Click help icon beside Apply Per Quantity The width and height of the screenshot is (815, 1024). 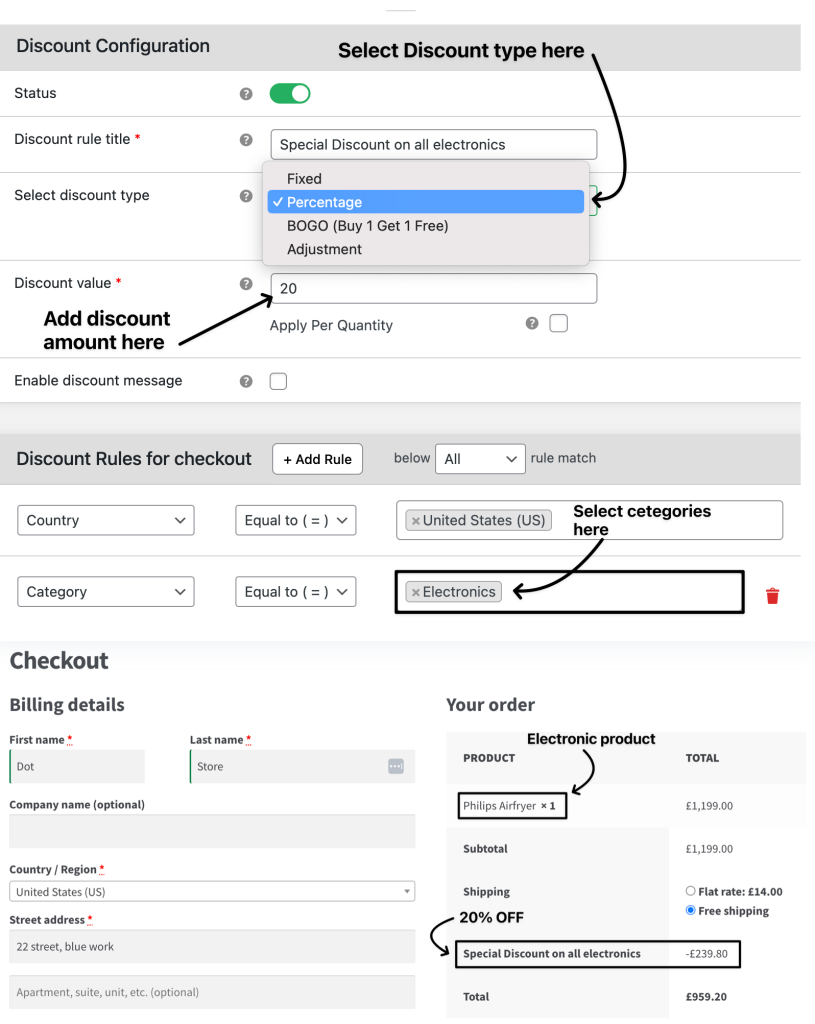click(x=532, y=323)
